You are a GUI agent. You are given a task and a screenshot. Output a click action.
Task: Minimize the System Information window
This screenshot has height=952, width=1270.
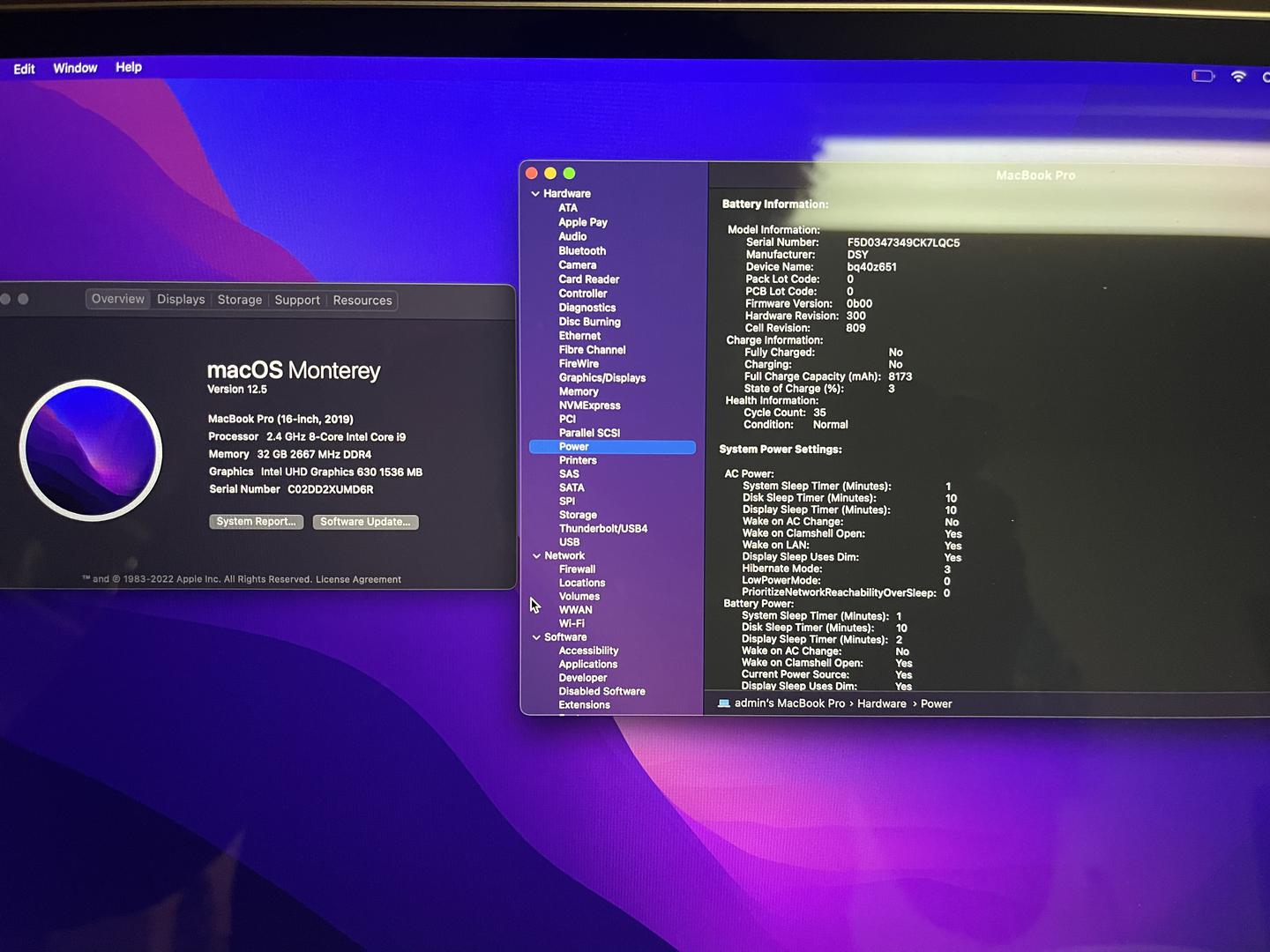point(550,174)
